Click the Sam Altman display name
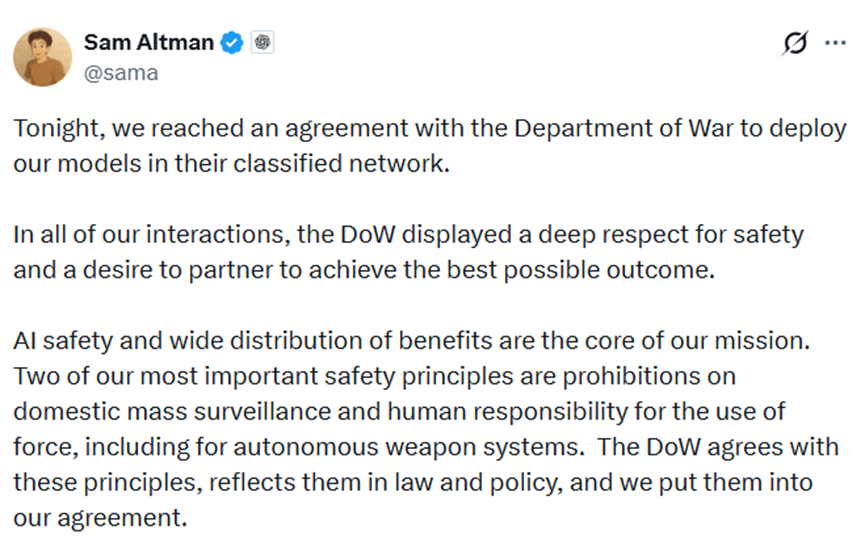The height and width of the screenshot is (551, 865). (x=149, y=42)
